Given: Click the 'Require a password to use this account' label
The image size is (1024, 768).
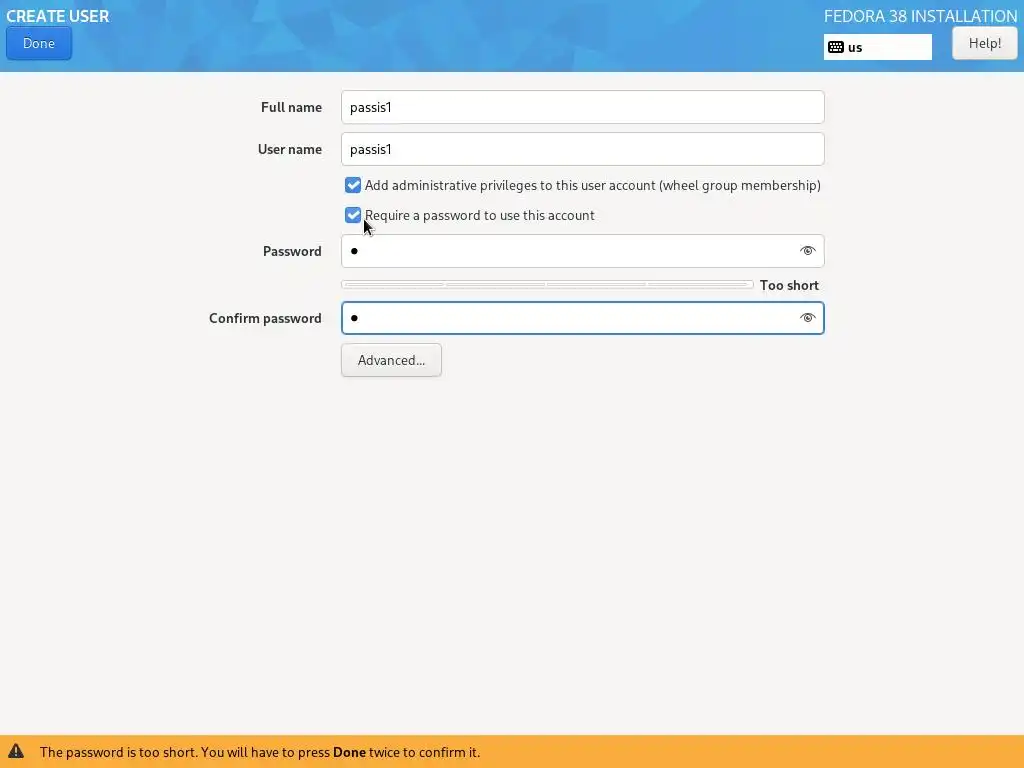Looking at the screenshot, I should [x=479, y=216].
